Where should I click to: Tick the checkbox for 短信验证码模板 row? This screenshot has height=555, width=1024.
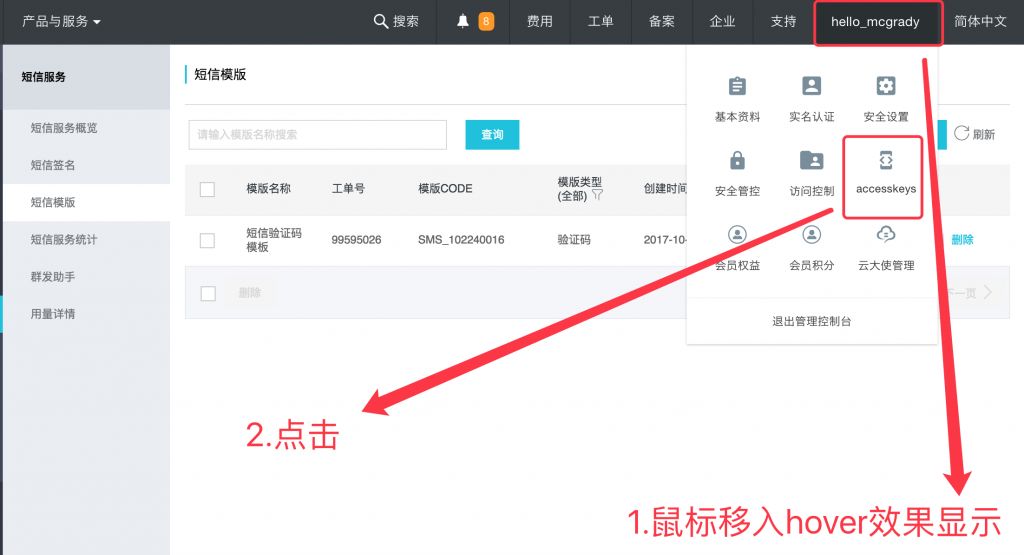pyautogui.click(x=207, y=240)
